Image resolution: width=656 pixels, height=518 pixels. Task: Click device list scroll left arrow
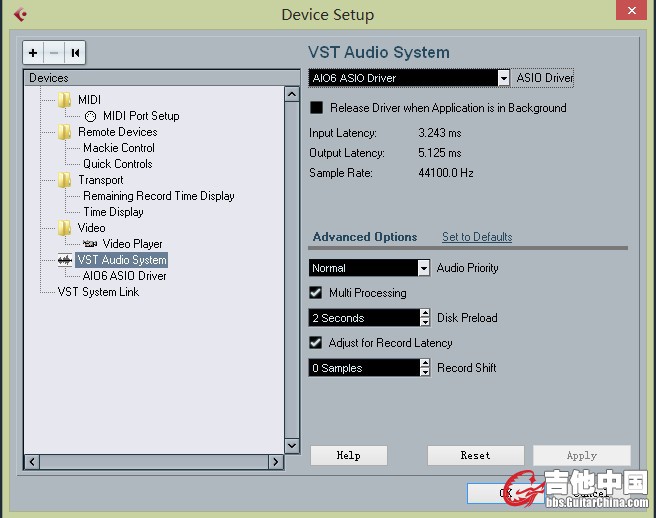tap(32, 462)
